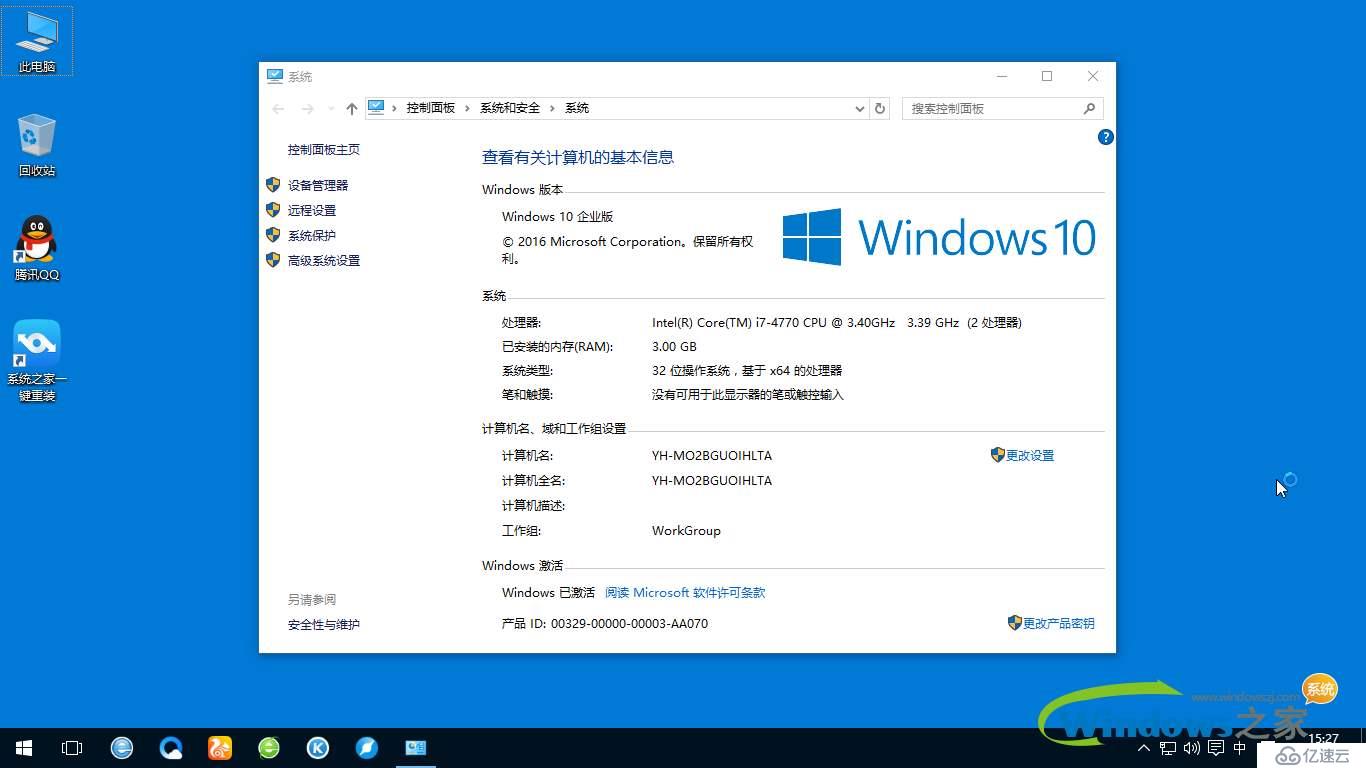1366x768 pixels.
Task: Click the 计算机全名 value YH-MO2BGUOIHLTA
Action: click(712, 480)
